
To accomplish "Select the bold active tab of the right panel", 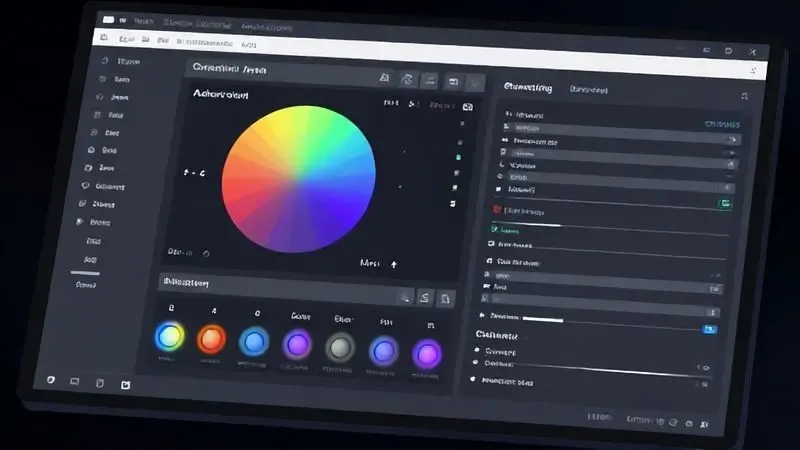I will (528, 87).
